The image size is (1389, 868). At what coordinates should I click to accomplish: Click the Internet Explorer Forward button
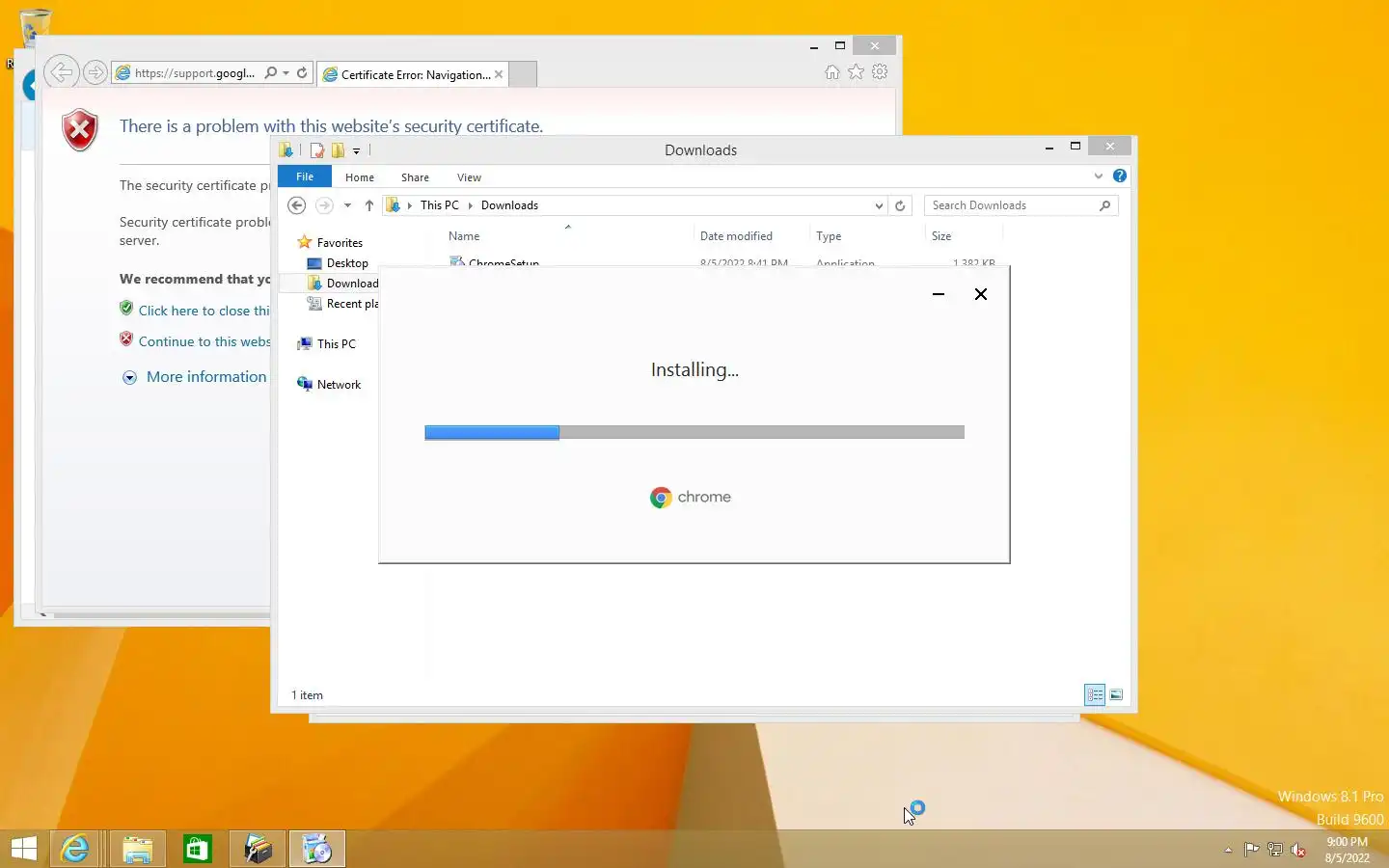[x=95, y=72]
